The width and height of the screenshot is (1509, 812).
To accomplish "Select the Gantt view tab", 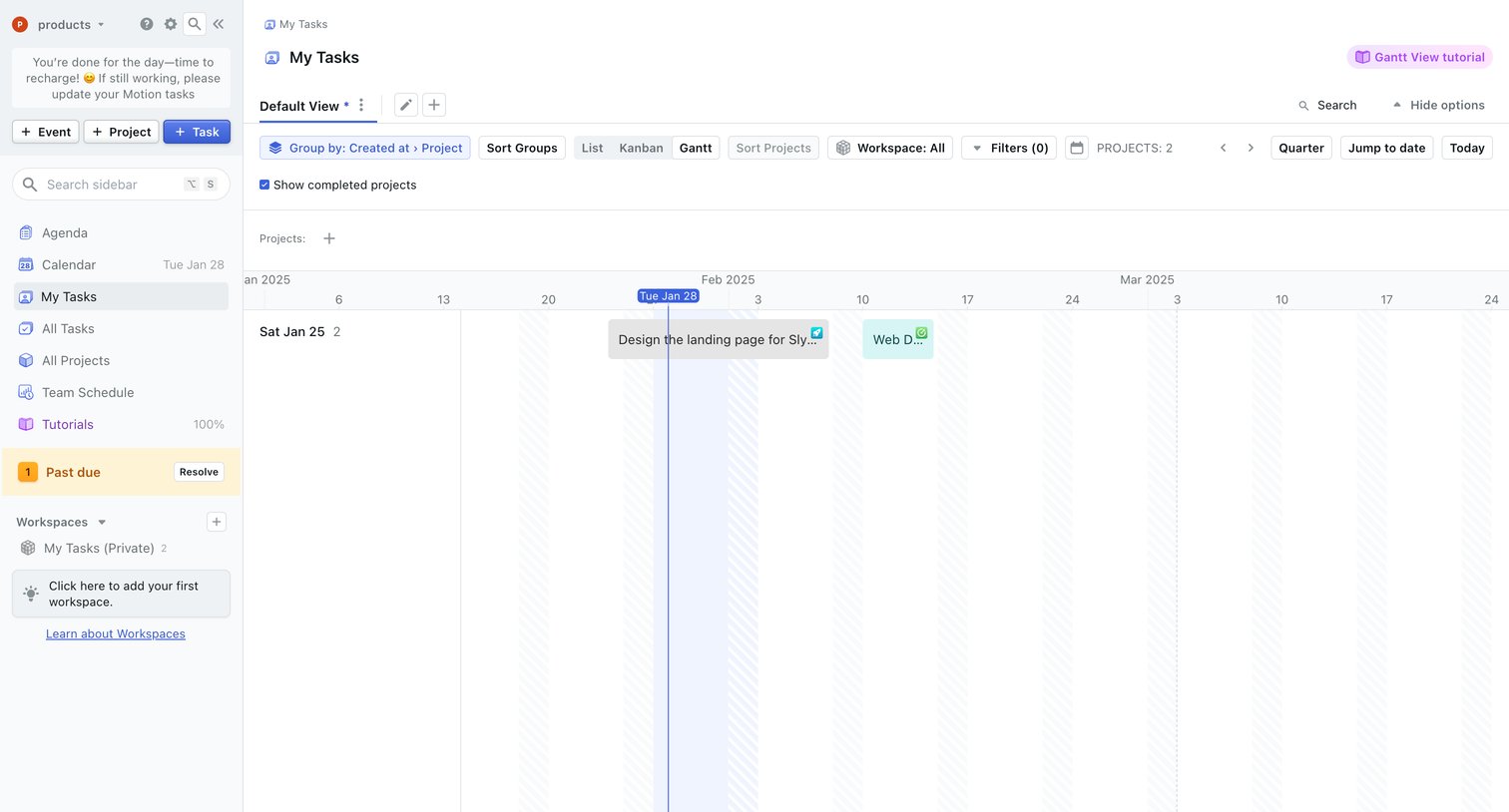I will (696, 148).
